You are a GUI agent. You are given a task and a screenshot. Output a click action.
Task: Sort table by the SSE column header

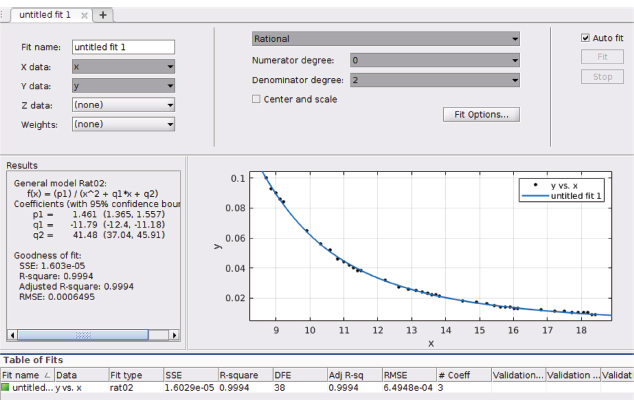pyautogui.click(x=190, y=374)
